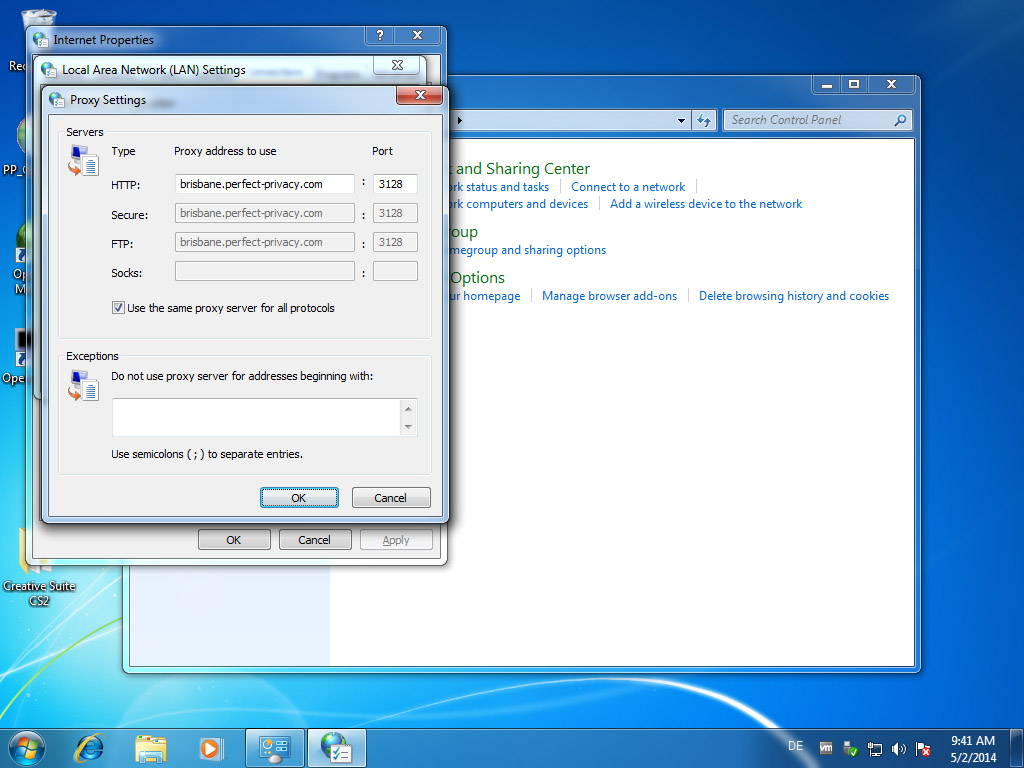
Task: Open the network tray icon
Action: [875, 748]
